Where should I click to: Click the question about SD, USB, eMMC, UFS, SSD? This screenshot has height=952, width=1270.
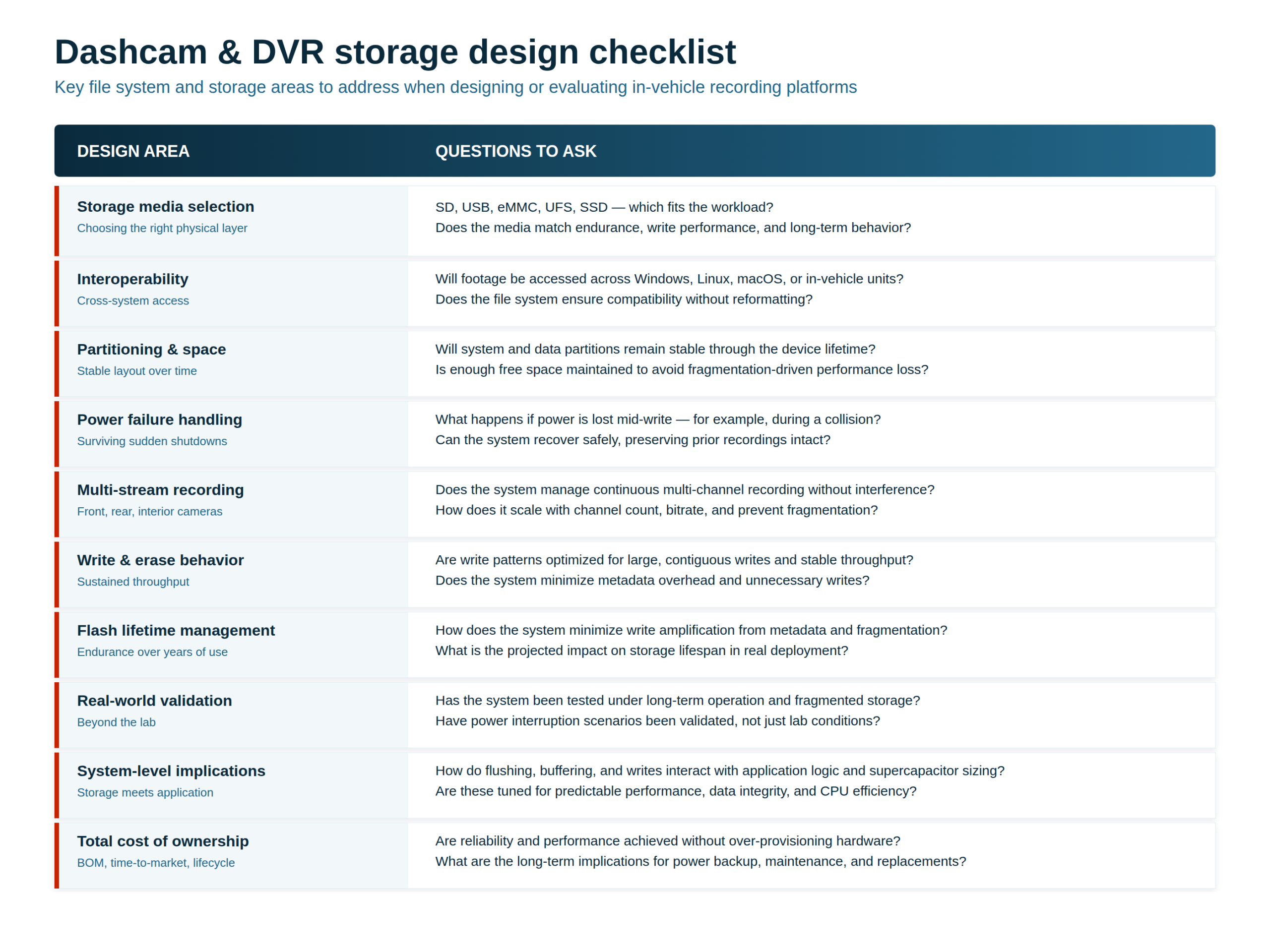point(604,207)
